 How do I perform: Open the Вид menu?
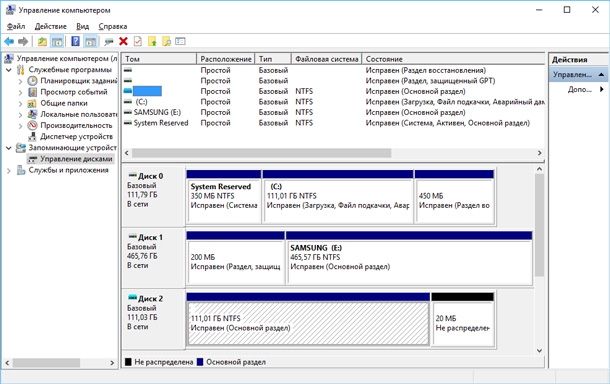82,26
